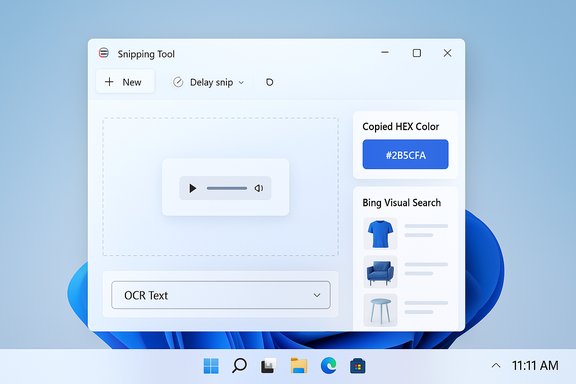Launch Microsoft Edge from taskbar

pyautogui.click(x=328, y=366)
